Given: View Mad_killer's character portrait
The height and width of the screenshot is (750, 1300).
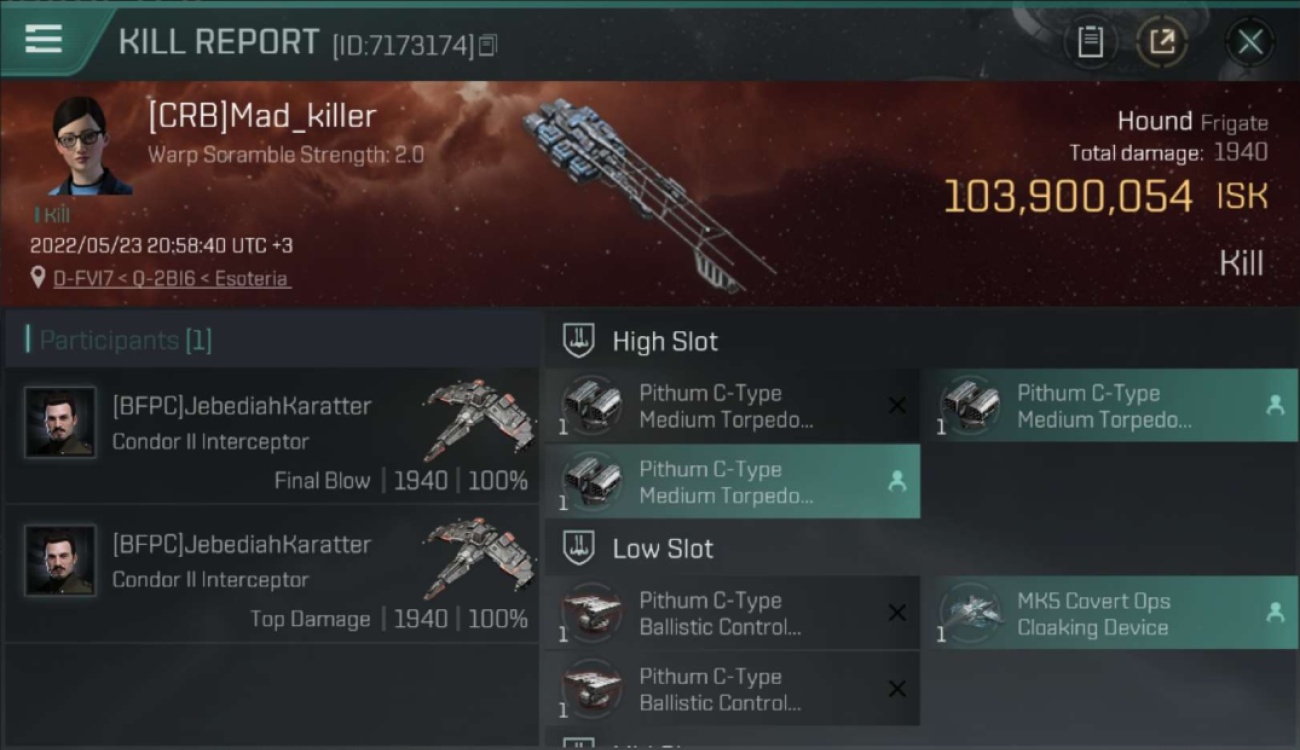Looking at the screenshot, I should pyautogui.click(x=90, y=145).
